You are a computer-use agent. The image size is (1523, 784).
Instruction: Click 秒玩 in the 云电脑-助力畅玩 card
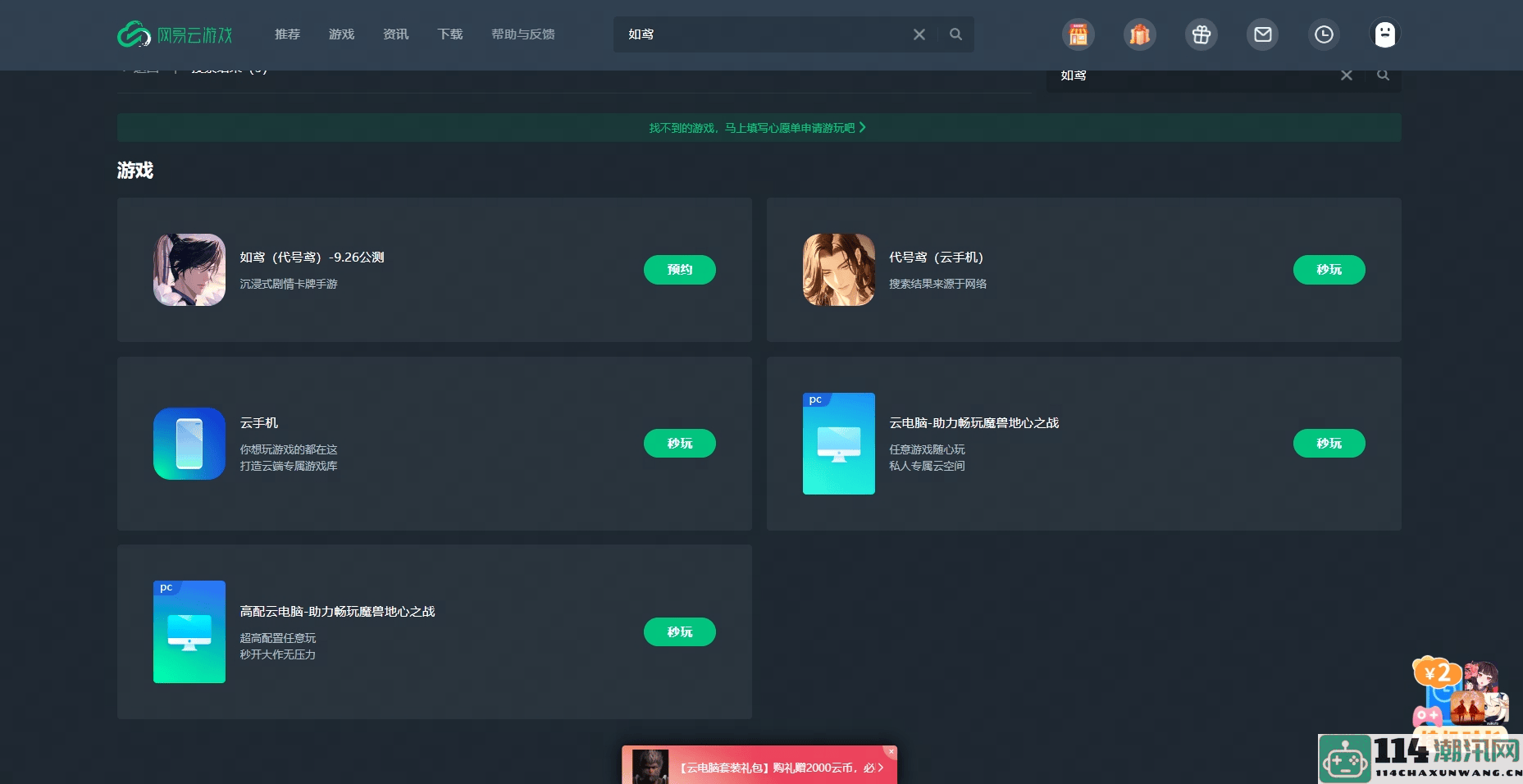(1329, 444)
